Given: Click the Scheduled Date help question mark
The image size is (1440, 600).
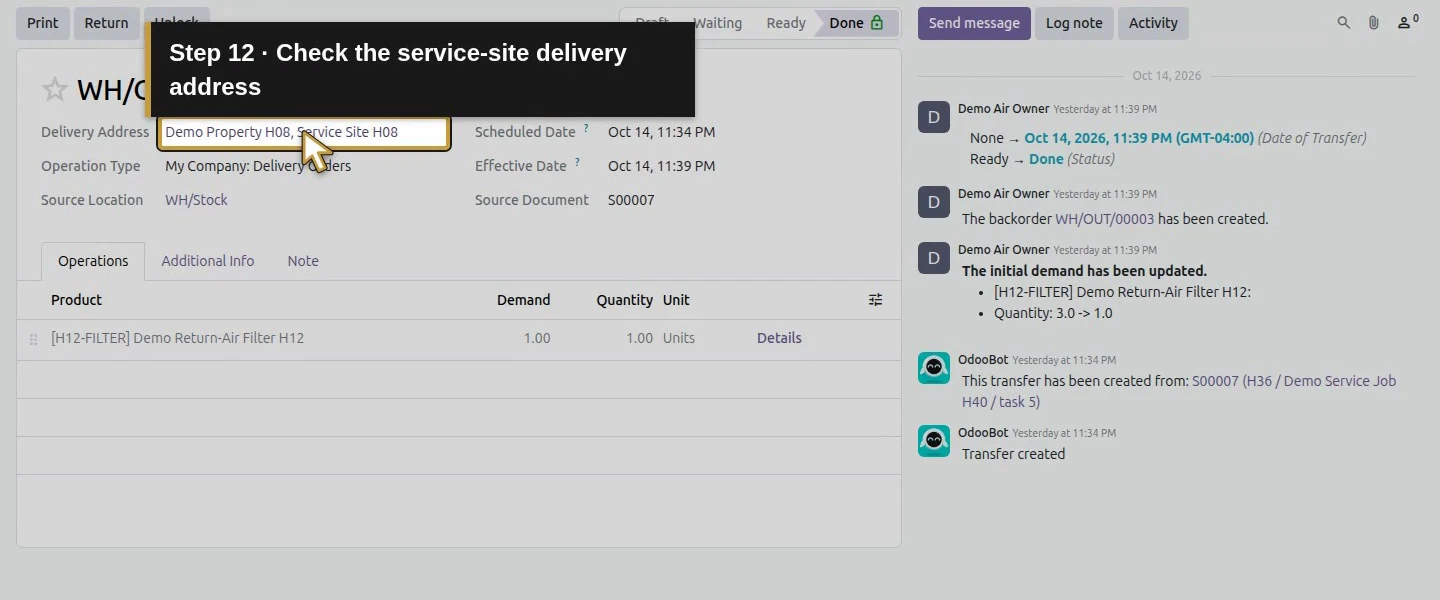Looking at the screenshot, I should (x=586, y=129).
